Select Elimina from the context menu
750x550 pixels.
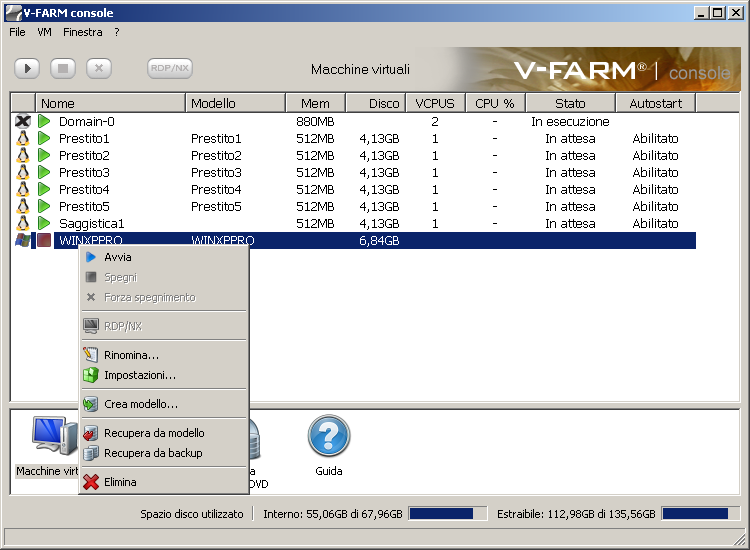coord(164,482)
